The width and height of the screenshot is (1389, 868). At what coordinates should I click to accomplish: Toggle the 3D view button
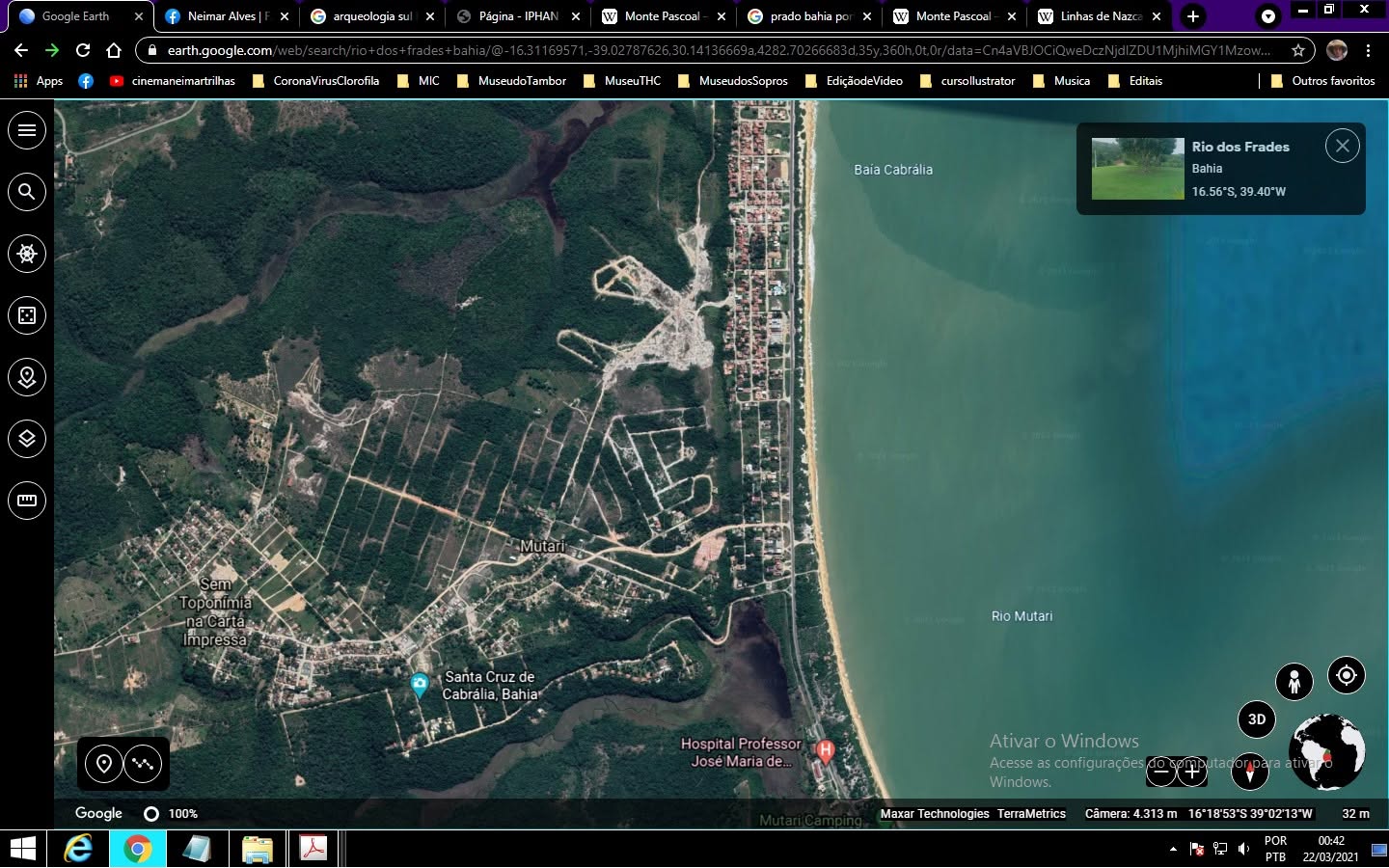1257,719
